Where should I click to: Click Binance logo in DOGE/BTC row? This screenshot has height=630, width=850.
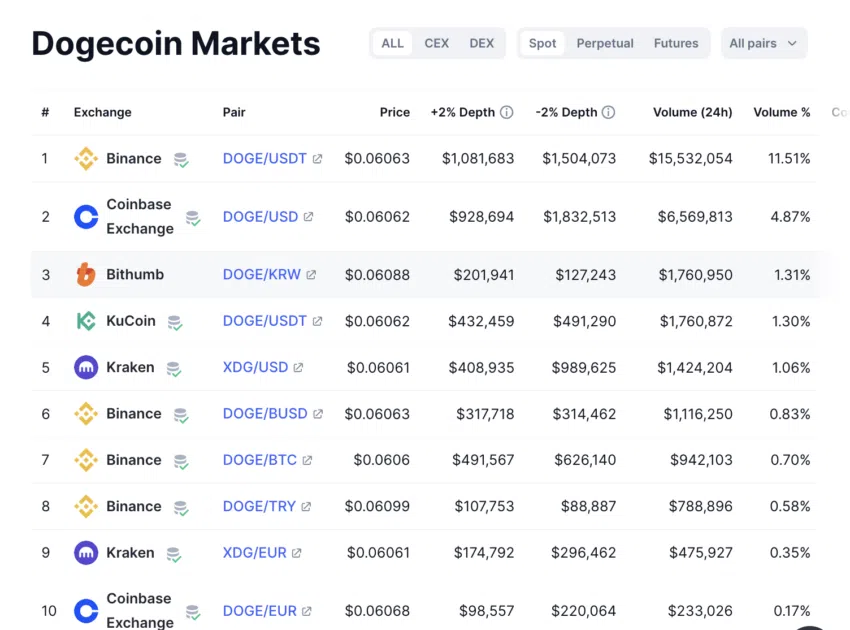pyautogui.click(x=86, y=460)
